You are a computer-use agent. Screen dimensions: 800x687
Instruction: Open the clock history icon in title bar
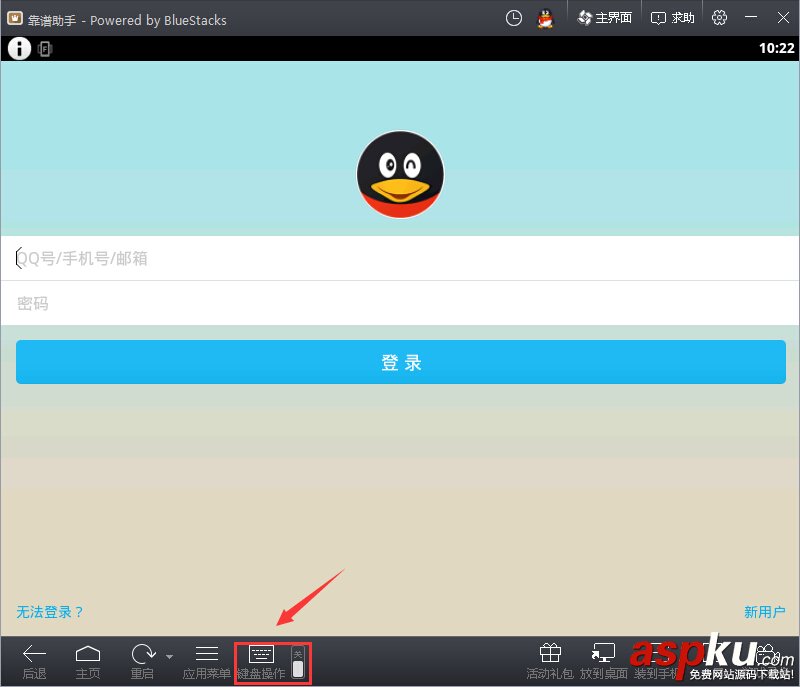click(x=514, y=18)
